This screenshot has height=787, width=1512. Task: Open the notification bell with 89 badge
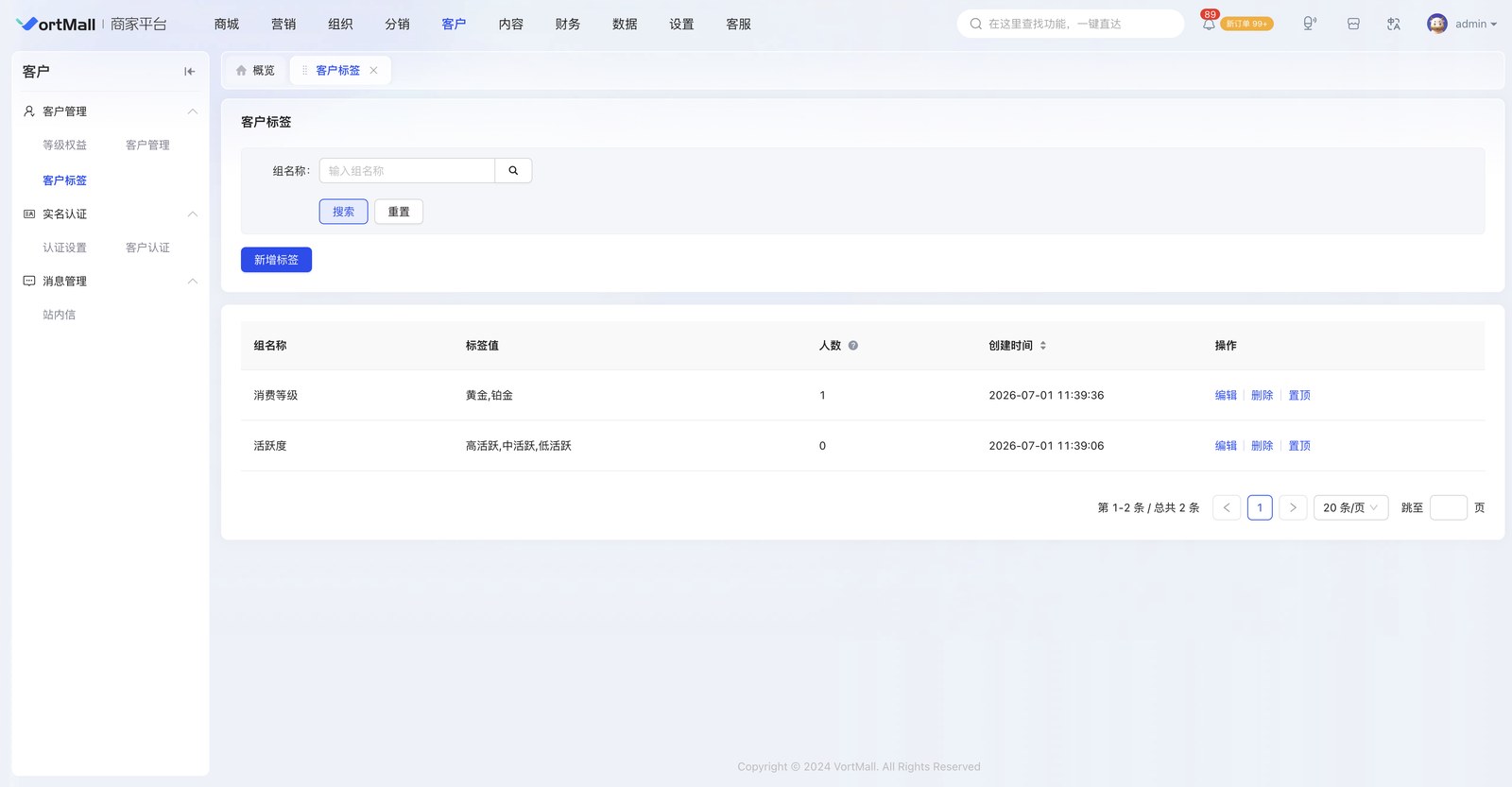pos(1209,24)
